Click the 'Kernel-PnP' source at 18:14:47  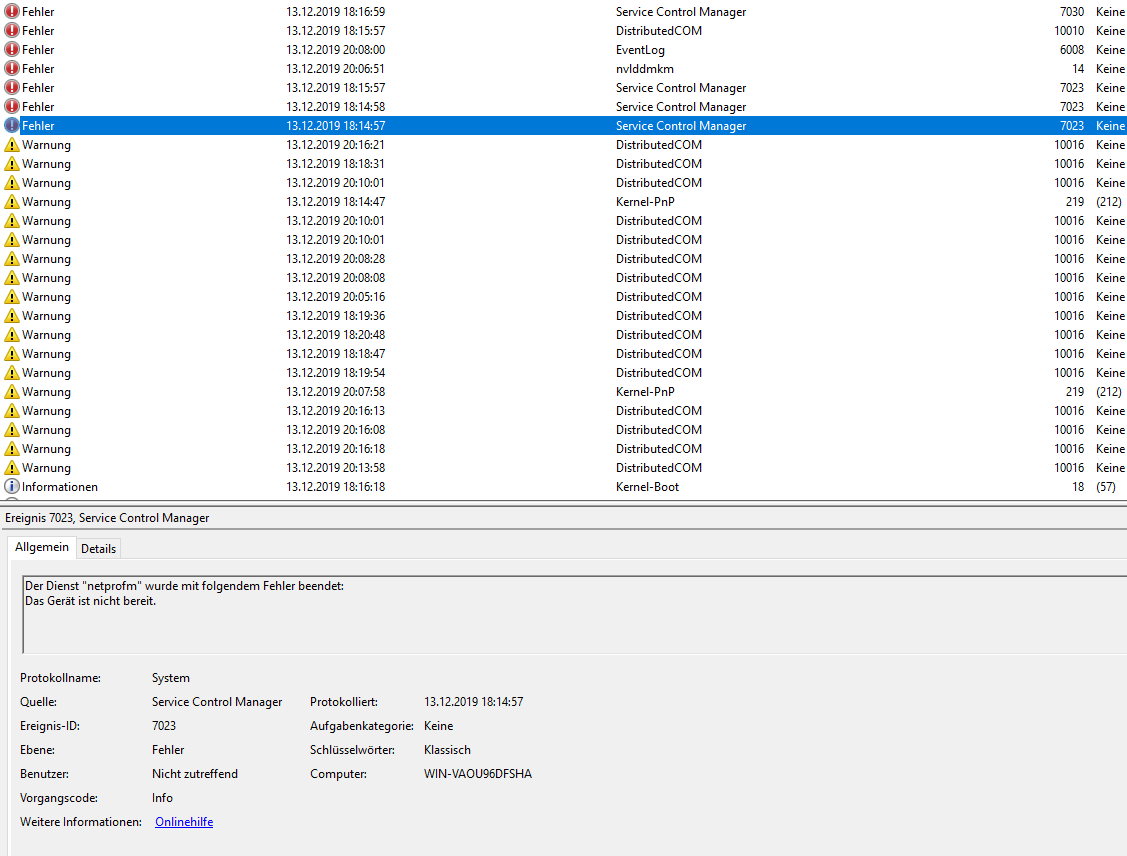click(x=645, y=201)
